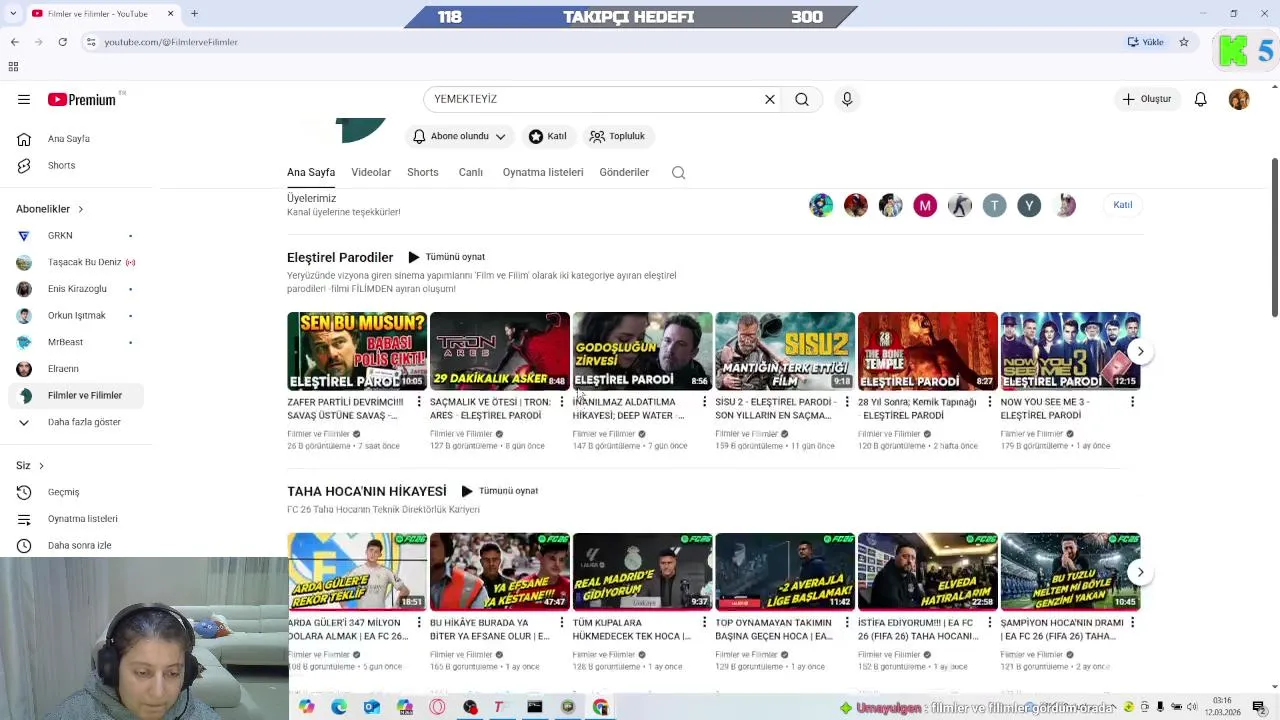Image resolution: width=1280 pixels, height=720 pixels.
Task: Open the Canlı tab
Action: coord(471,172)
